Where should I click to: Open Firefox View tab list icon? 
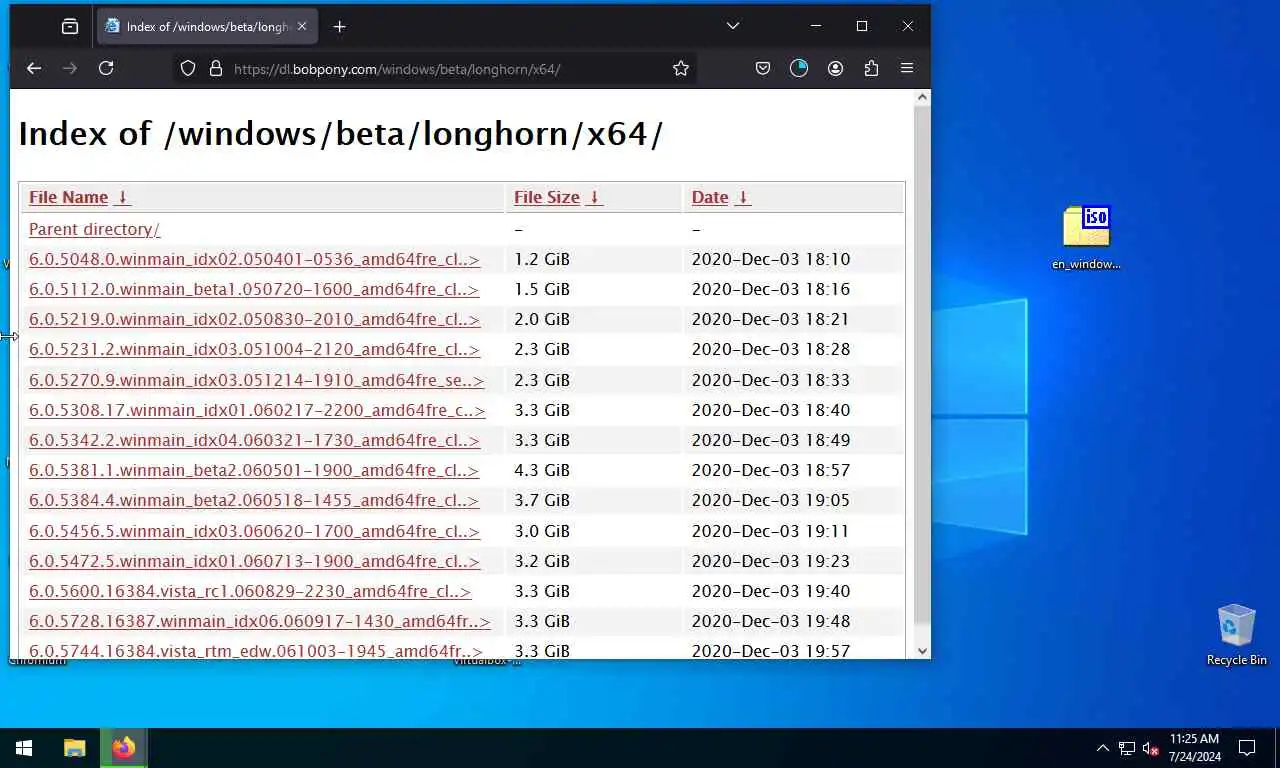(x=70, y=27)
